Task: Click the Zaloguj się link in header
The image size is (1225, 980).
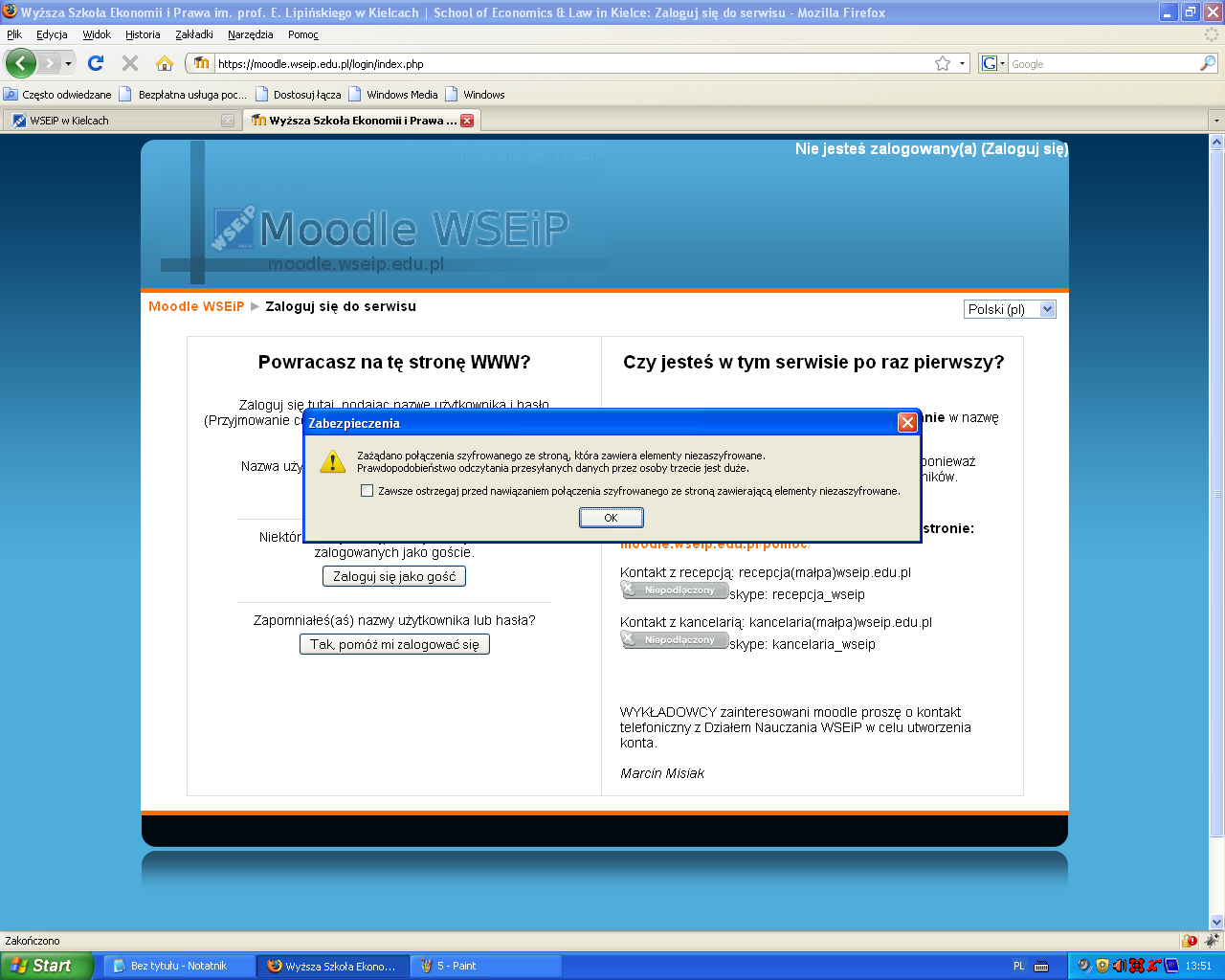Action: coord(1024,149)
